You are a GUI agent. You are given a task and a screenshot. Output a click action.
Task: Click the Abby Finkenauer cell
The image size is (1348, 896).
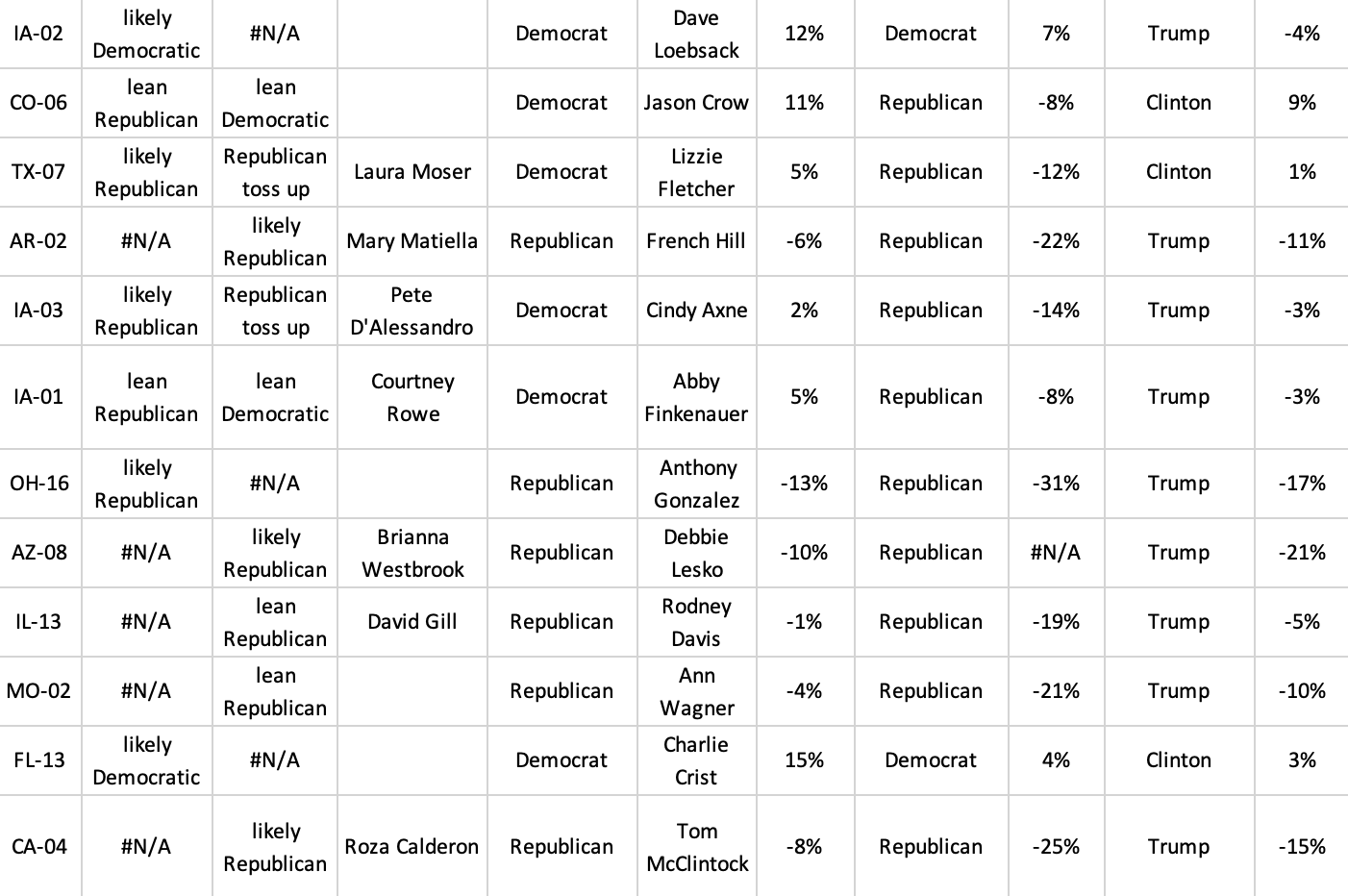(x=696, y=397)
